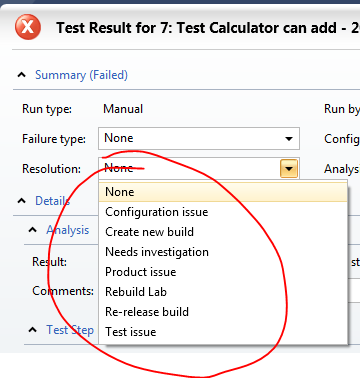The image size is (360, 378).
Task: Click the Test Step heading link
Action: click(70, 330)
